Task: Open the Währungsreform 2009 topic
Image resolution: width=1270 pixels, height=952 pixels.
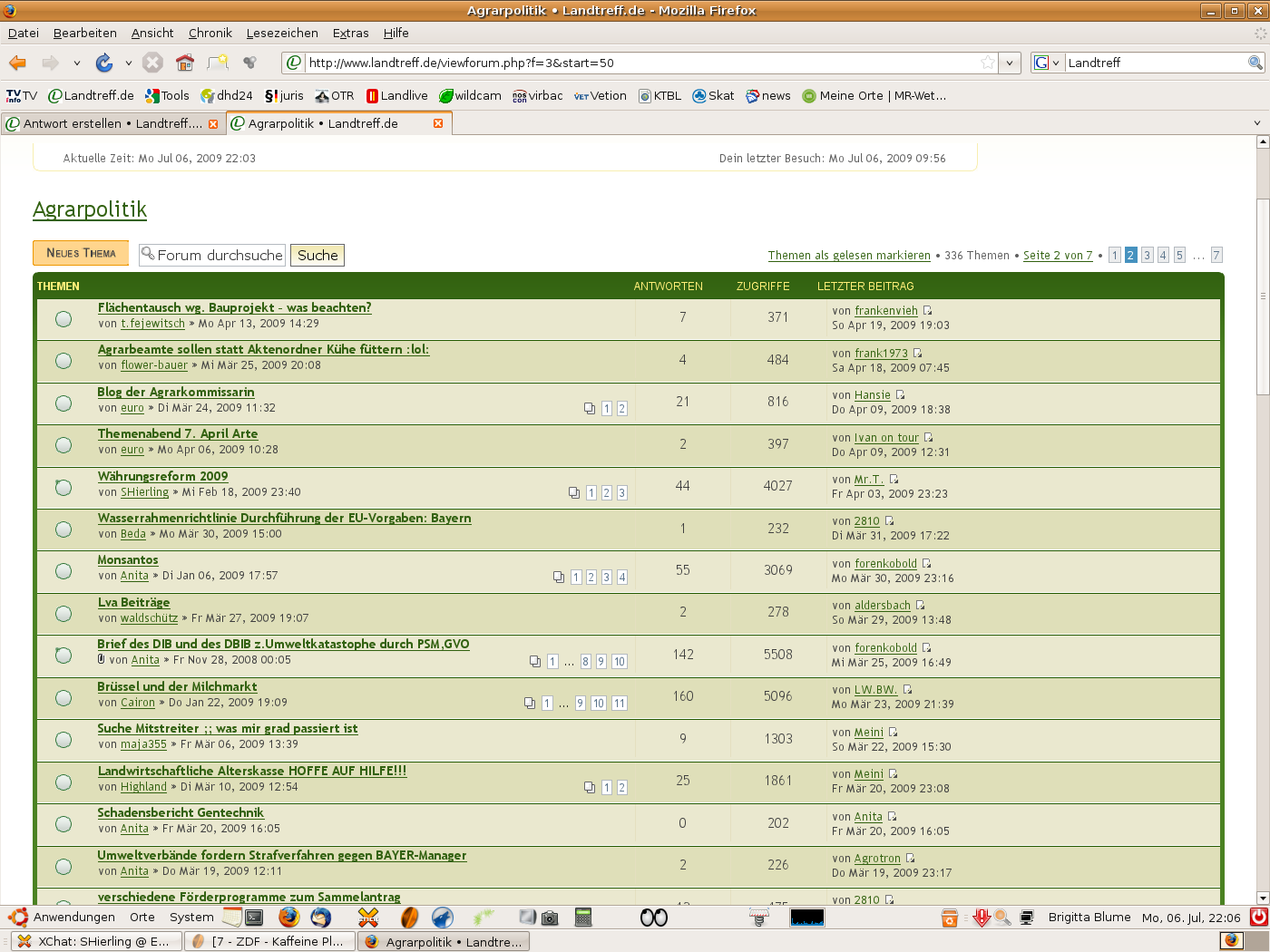Action: 163,476
